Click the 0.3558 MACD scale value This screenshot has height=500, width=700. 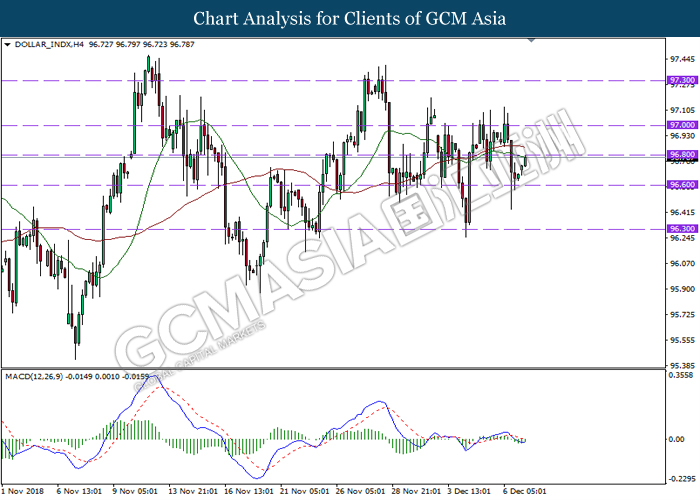[x=681, y=375]
